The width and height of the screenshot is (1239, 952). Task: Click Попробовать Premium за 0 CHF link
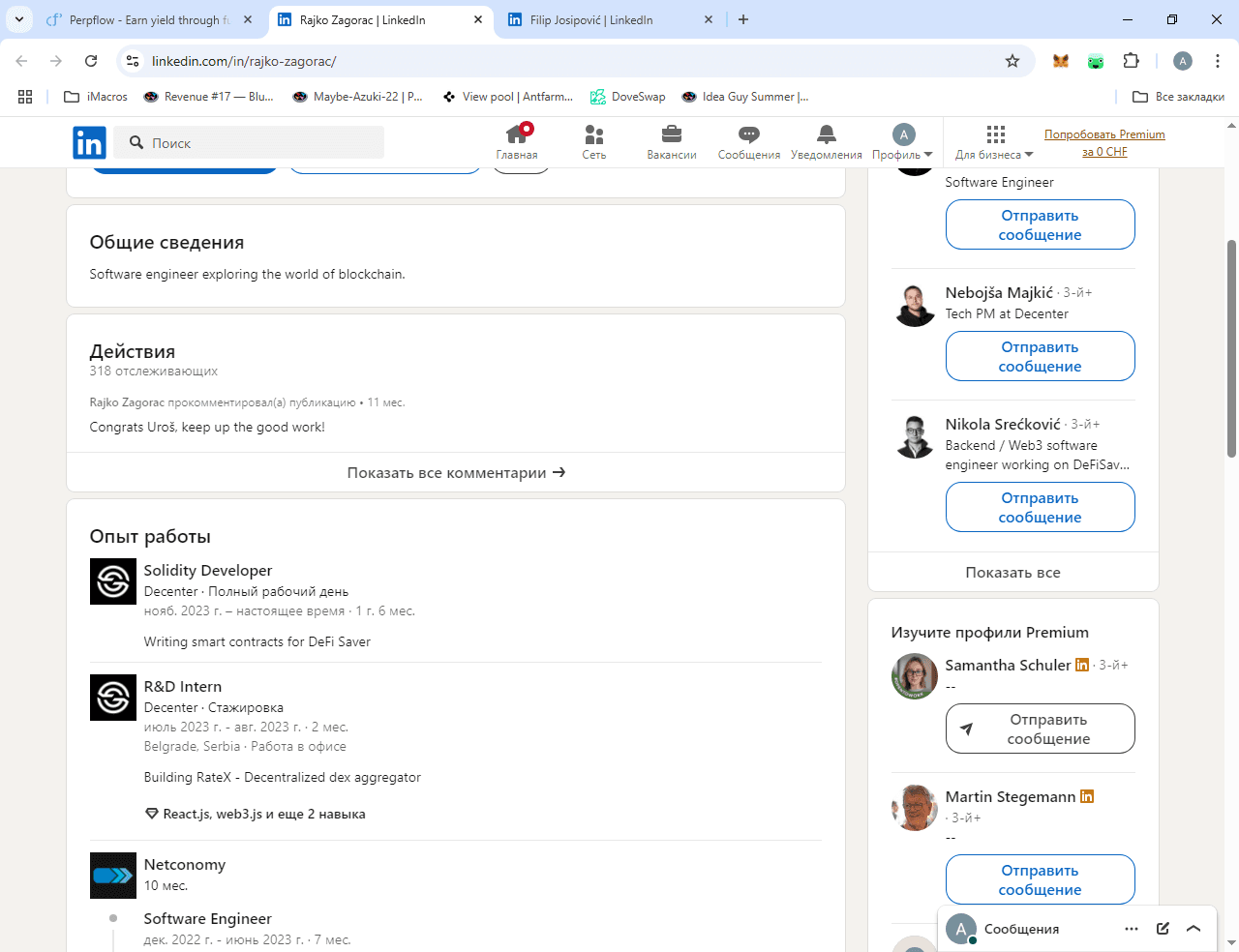1104,143
